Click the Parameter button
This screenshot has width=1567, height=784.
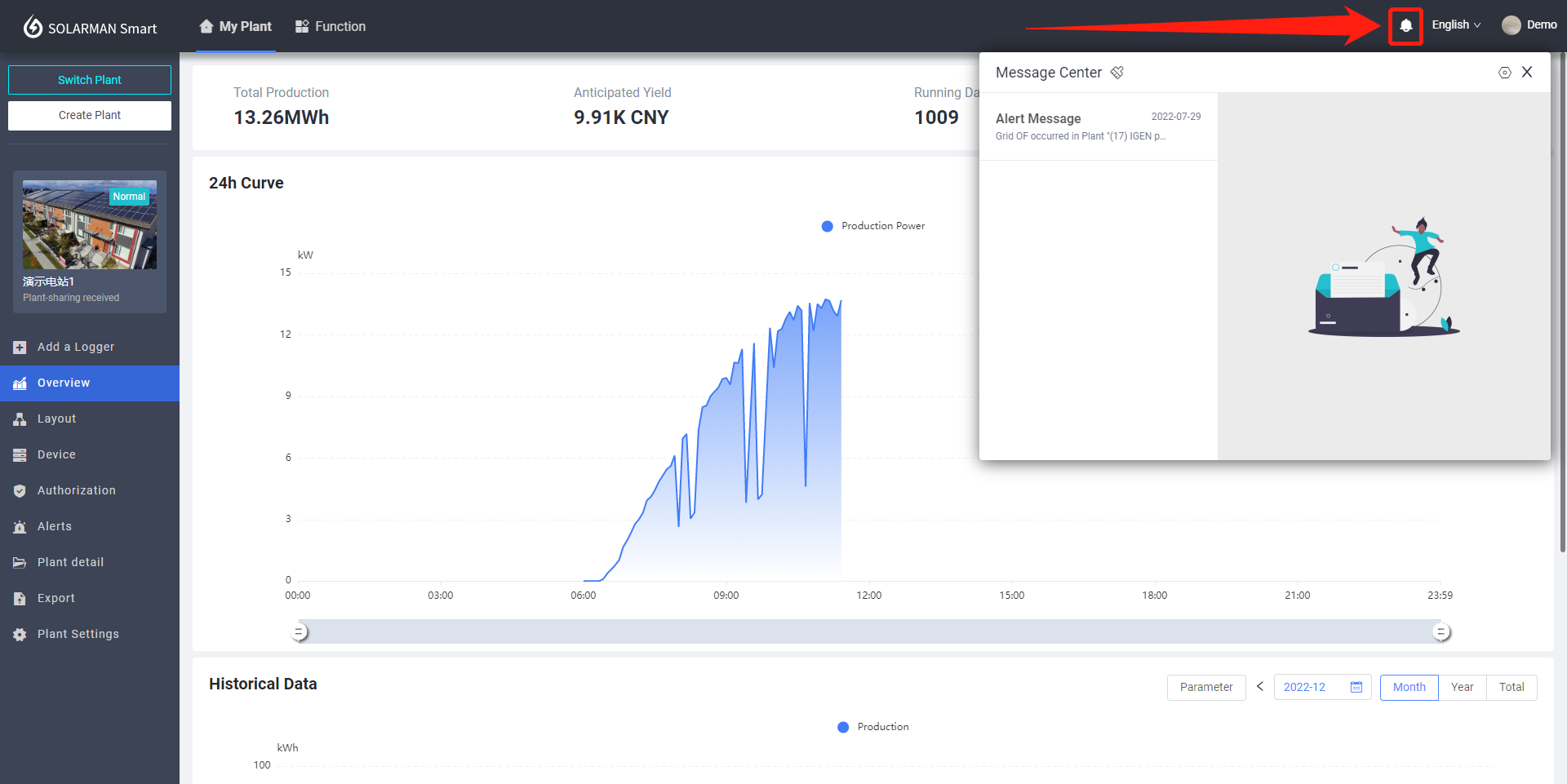pyautogui.click(x=1206, y=687)
